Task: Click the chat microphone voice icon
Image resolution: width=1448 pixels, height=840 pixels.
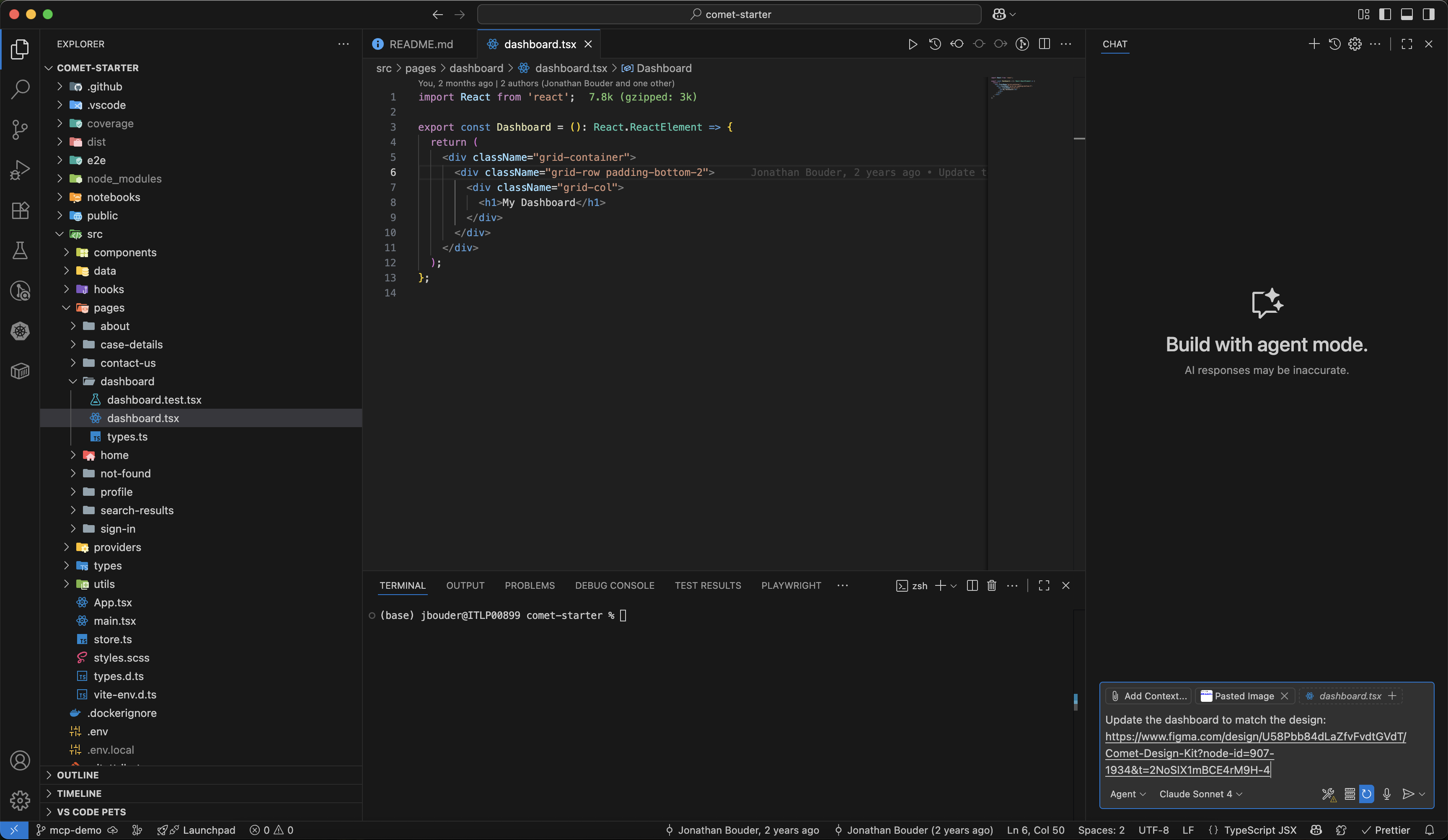Action: pyautogui.click(x=1386, y=794)
